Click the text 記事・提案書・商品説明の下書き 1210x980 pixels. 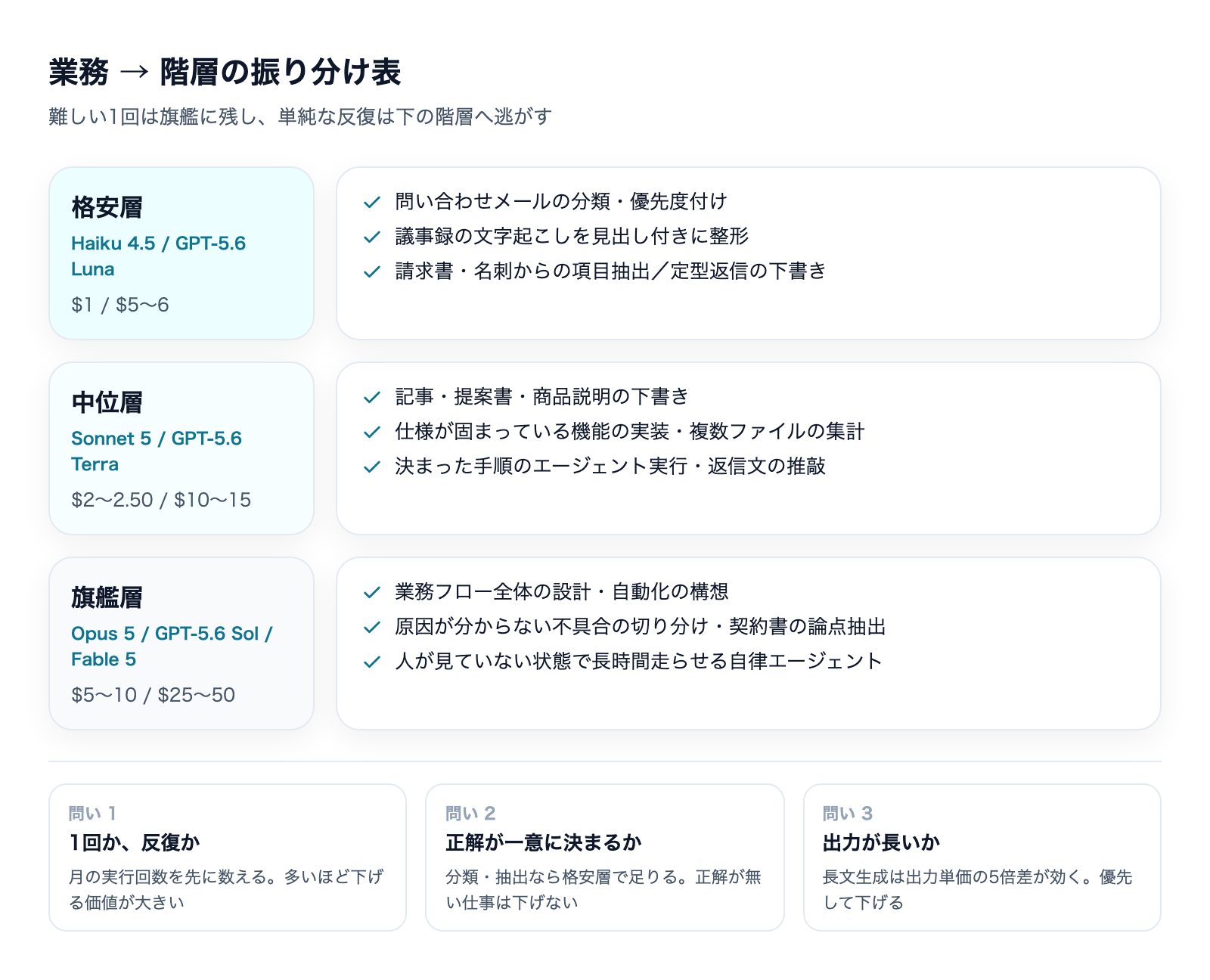[542, 397]
